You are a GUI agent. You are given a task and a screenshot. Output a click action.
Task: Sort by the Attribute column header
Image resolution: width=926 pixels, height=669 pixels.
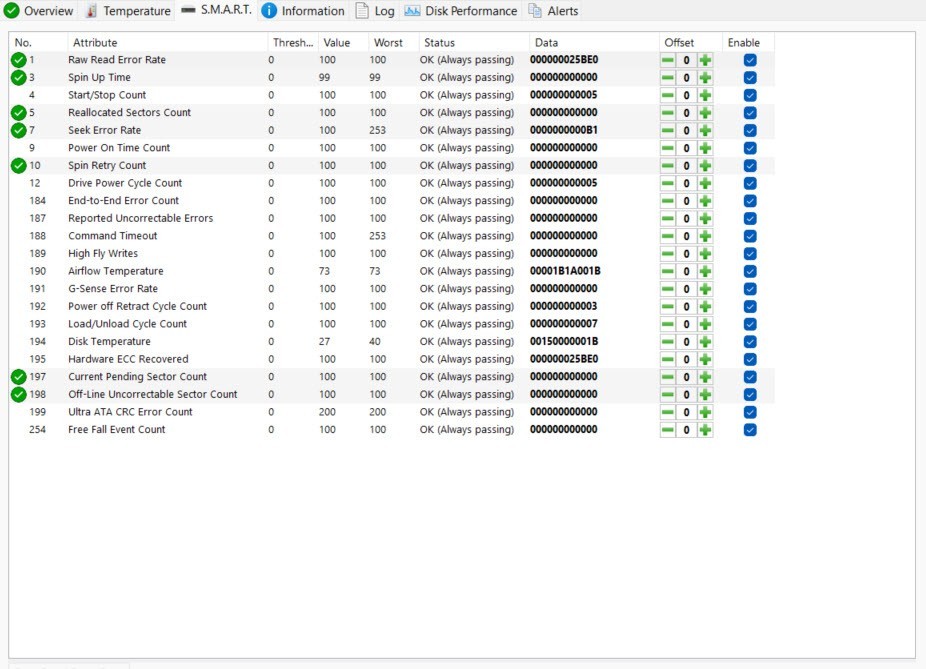point(167,43)
